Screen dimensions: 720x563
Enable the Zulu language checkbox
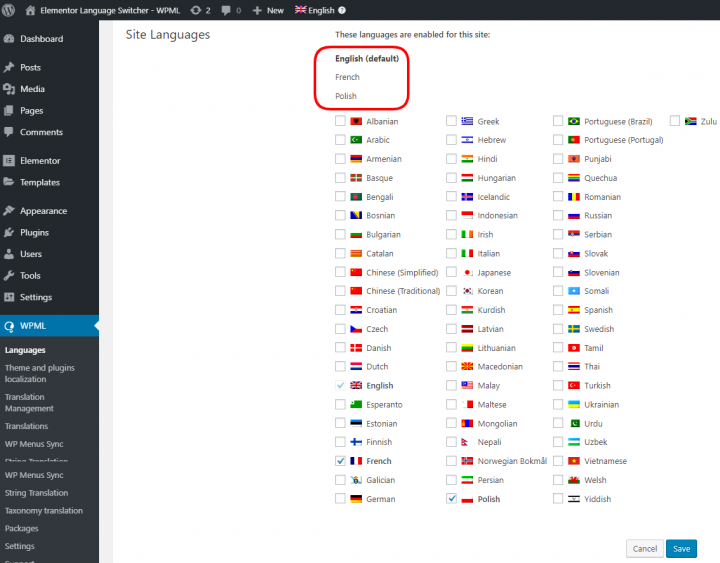click(x=675, y=121)
